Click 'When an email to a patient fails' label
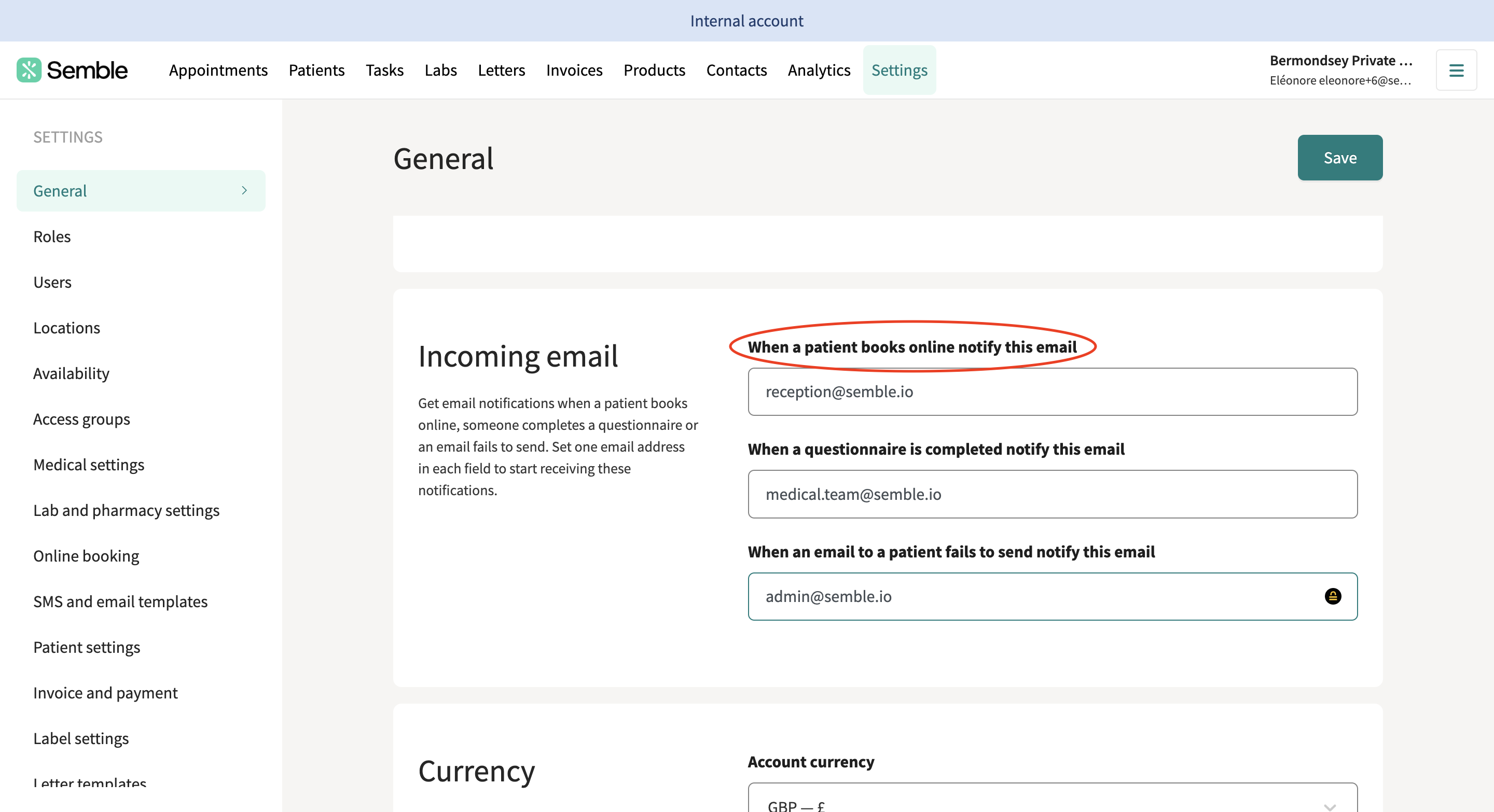This screenshot has width=1494, height=812. pos(951,552)
